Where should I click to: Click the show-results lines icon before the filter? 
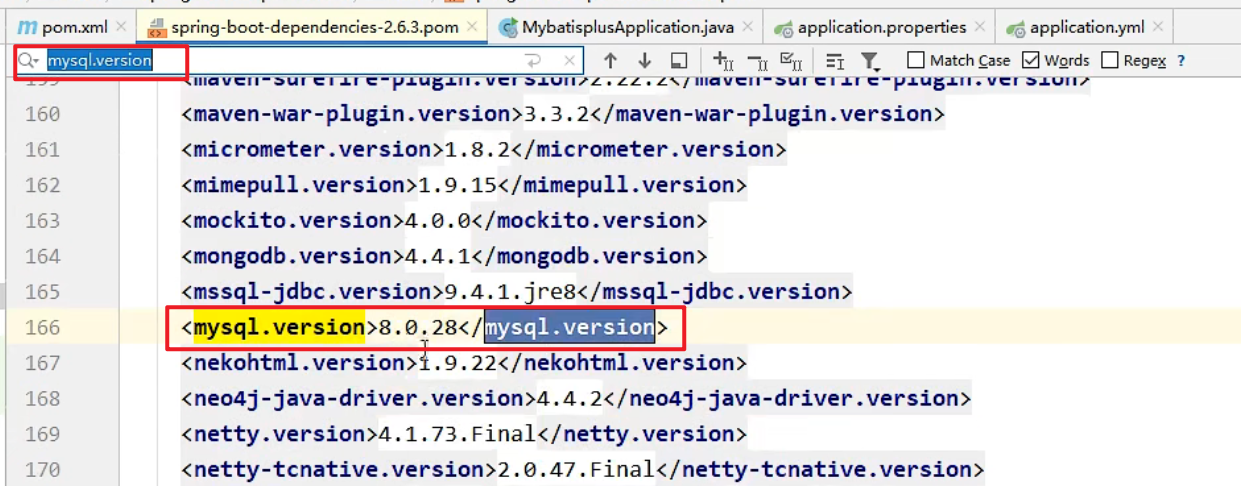pyautogui.click(x=835, y=61)
